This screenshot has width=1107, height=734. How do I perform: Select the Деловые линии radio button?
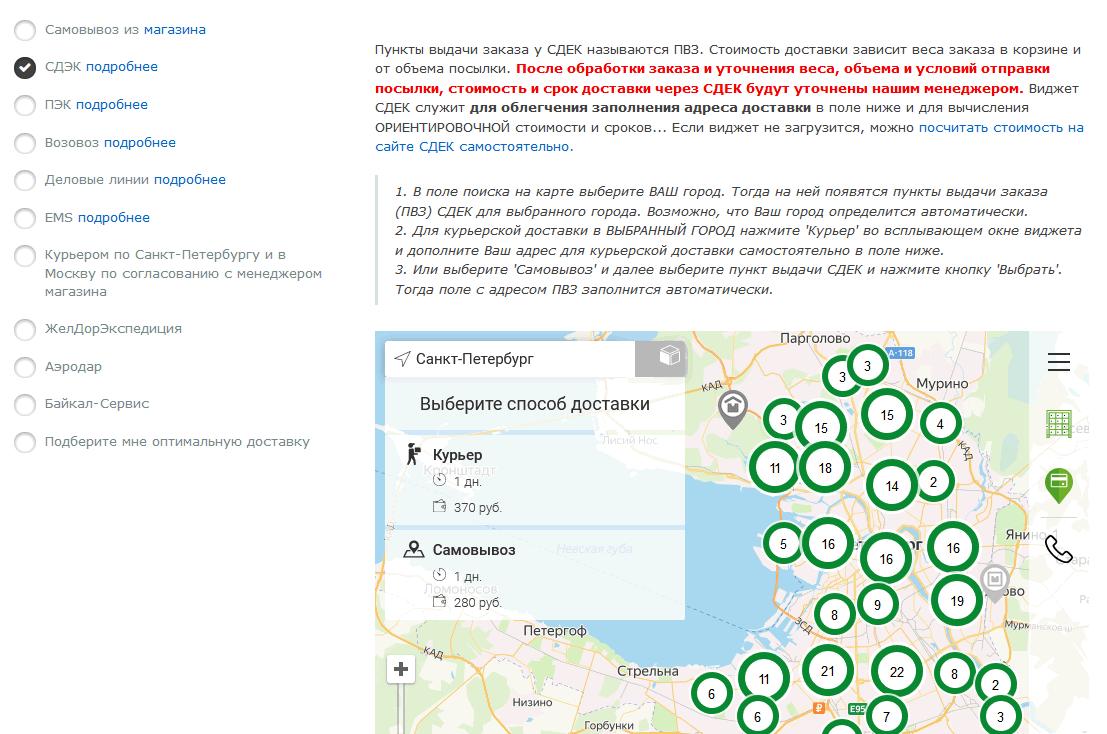pyautogui.click(x=25, y=180)
